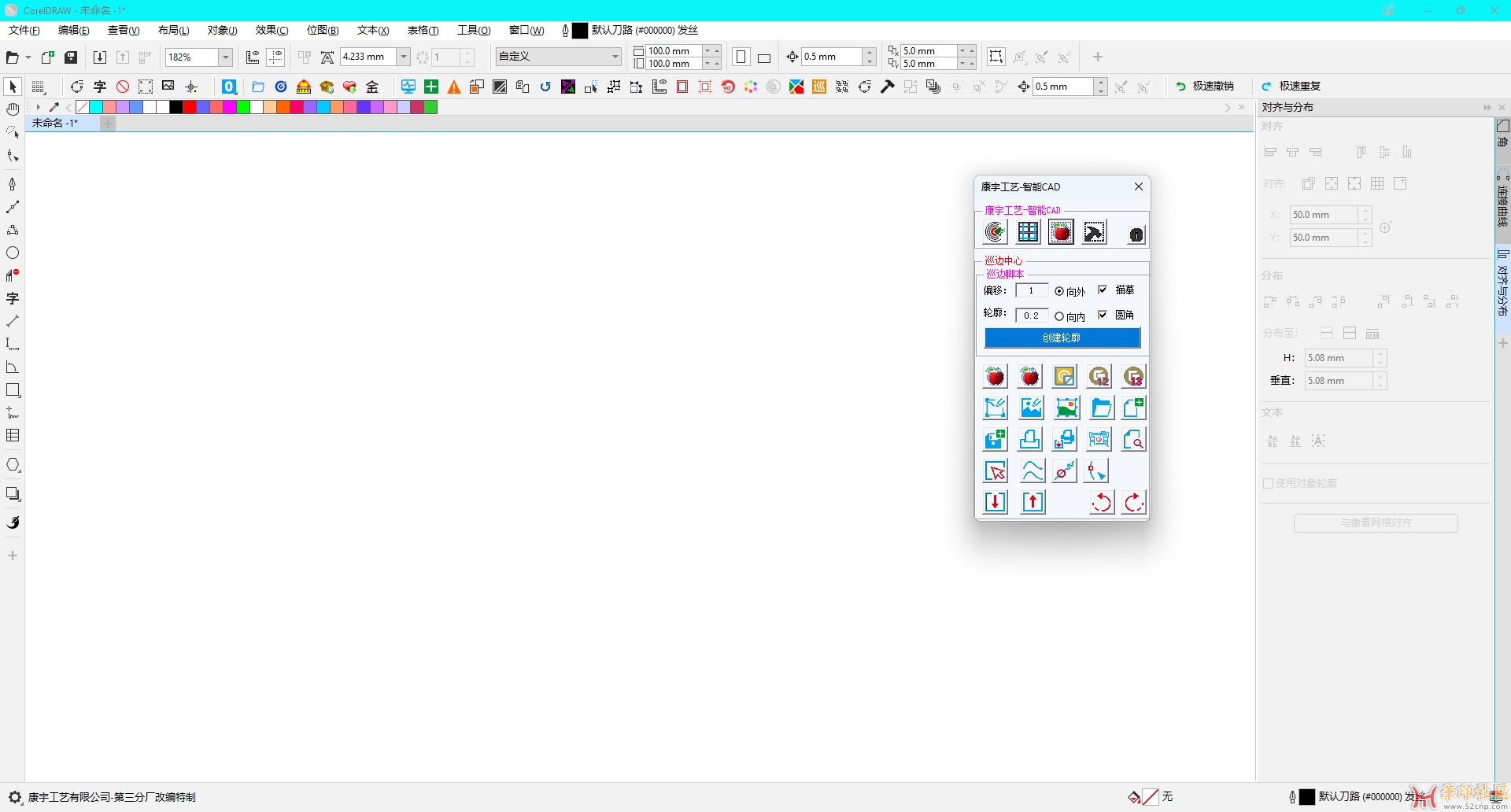This screenshot has height=812, width=1511.
Task: Click the orange warning triangle toolbar icon
Action: click(x=454, y=87)
